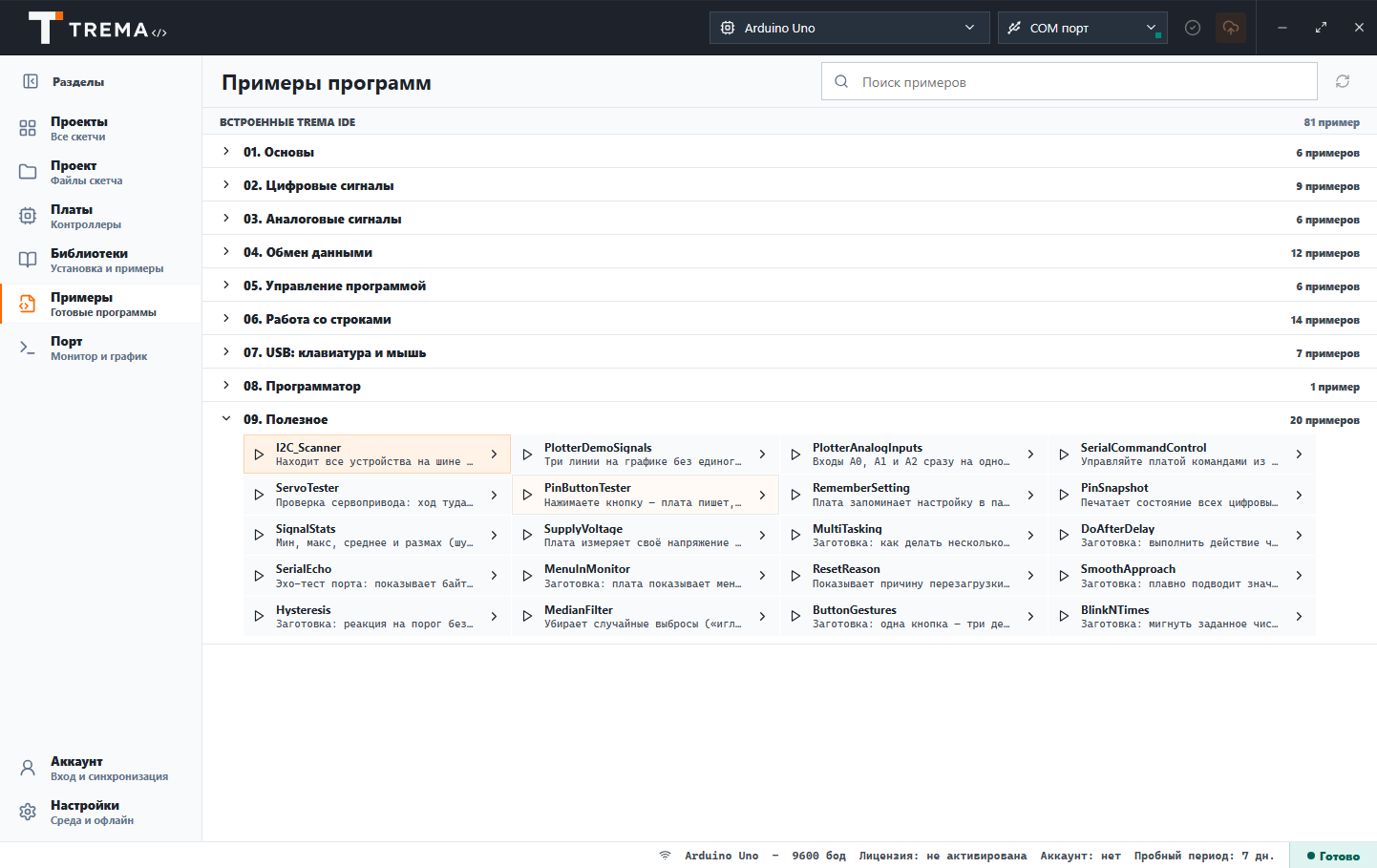The image size is (1377, 868).
Task: Run the MultiTasking play icon
Action: click(795, 536)
